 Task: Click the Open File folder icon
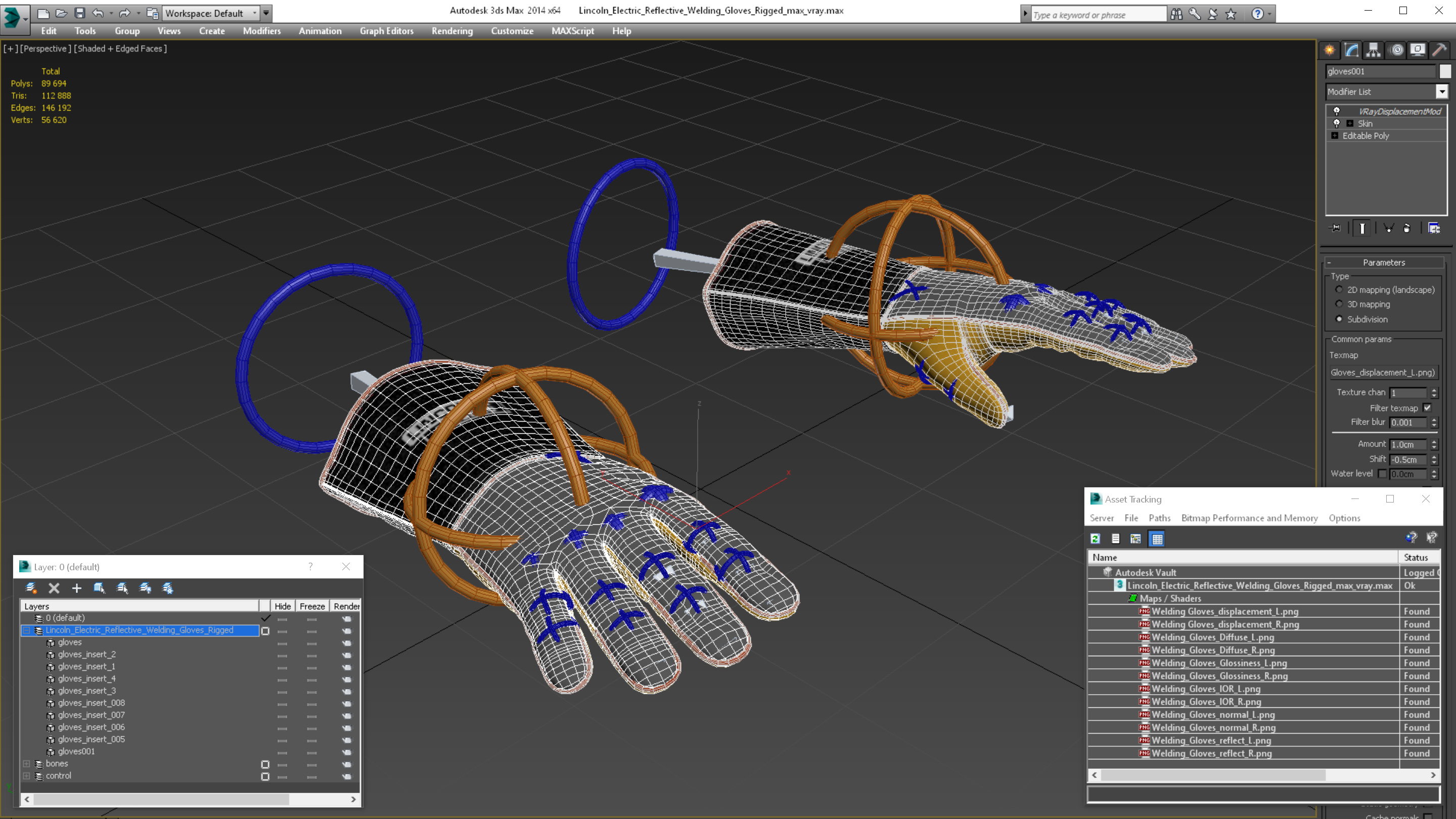point(62,13)
